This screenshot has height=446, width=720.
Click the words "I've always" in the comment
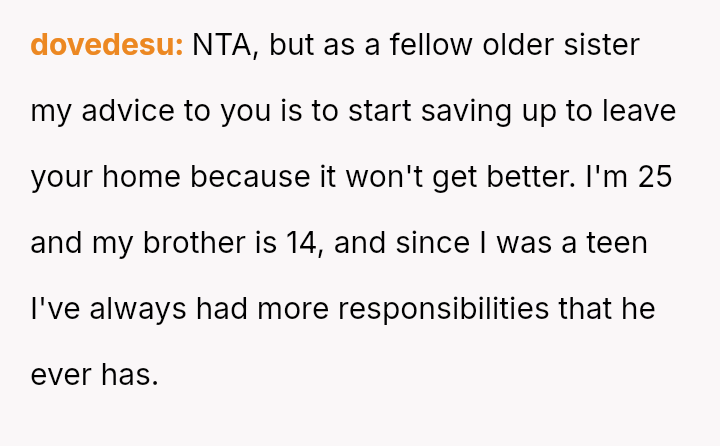coord(109,309)
